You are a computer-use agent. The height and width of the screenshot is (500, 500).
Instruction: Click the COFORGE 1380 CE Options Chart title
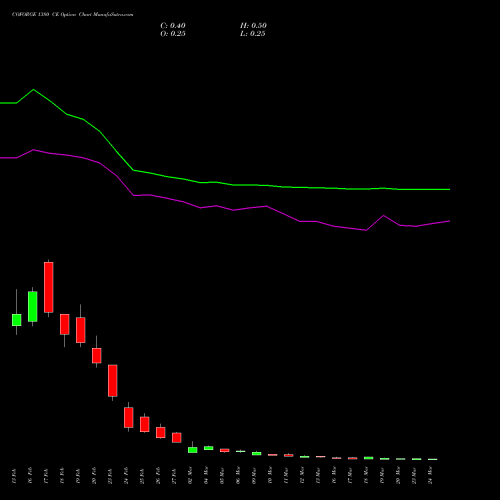pyautogui.click(x=73, y=15)
